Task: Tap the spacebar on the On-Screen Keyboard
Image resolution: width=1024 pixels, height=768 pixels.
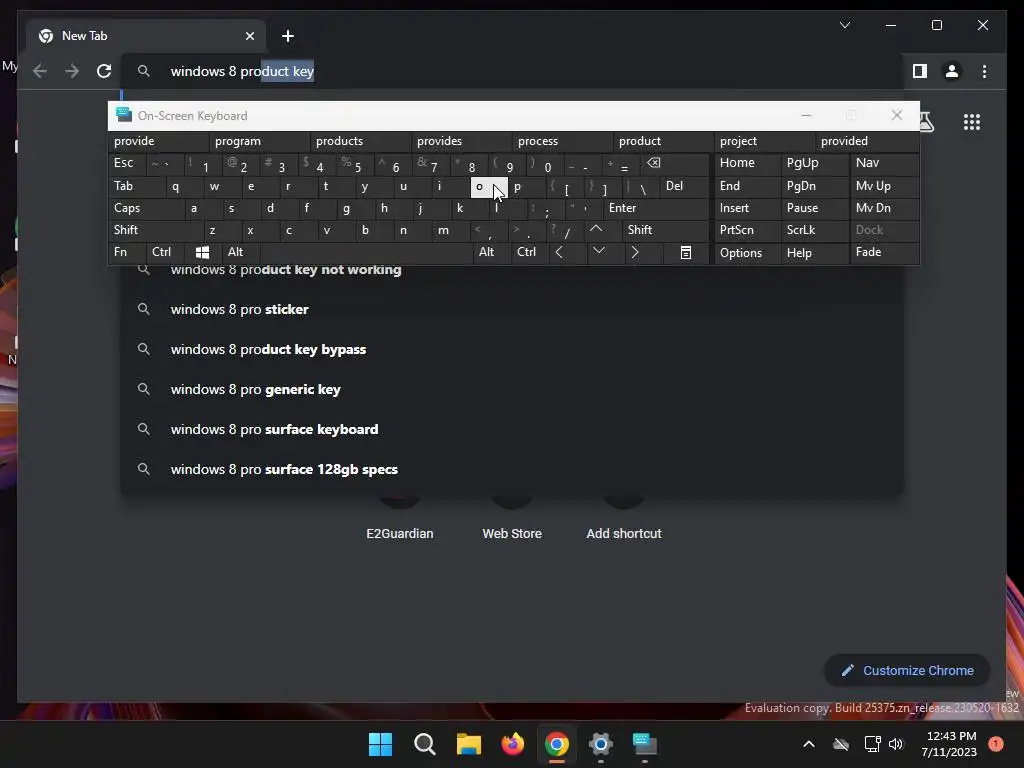Action: [x=366, y=252]
